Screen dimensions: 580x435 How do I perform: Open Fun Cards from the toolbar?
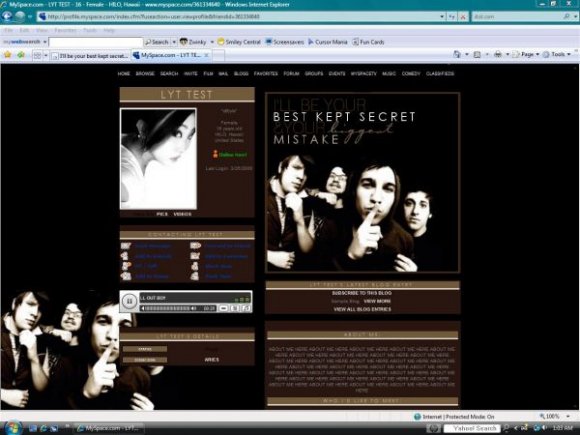[x=368, y=42]
